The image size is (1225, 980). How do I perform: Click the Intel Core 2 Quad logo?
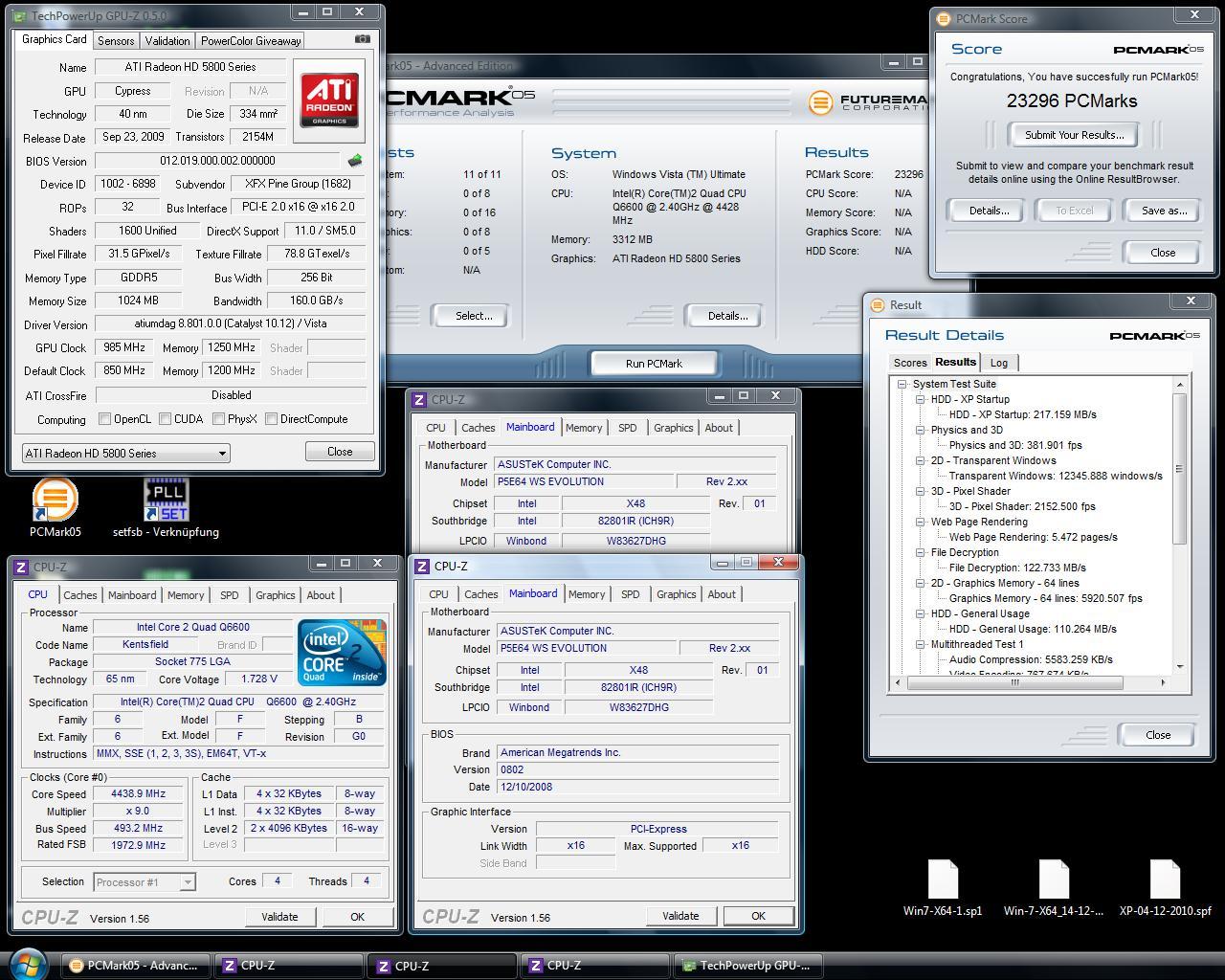coord(341,652)
